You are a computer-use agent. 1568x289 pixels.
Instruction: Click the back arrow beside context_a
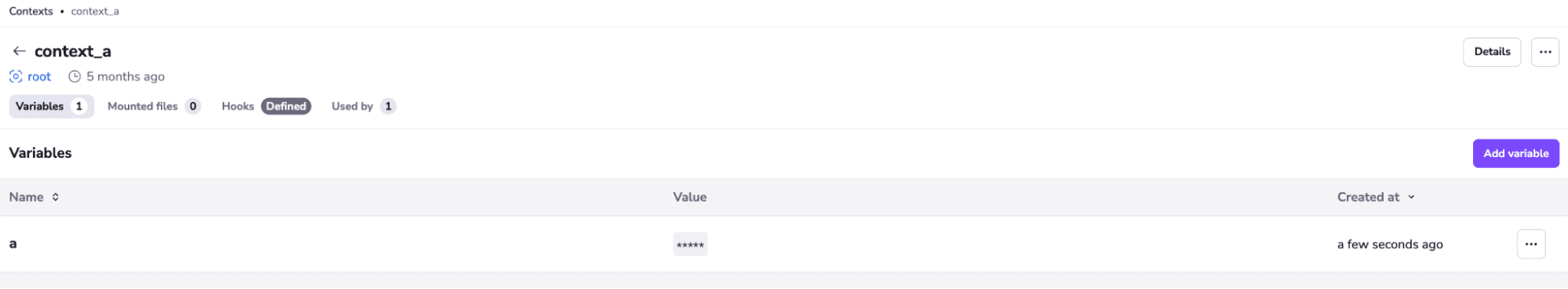point(19,51)
